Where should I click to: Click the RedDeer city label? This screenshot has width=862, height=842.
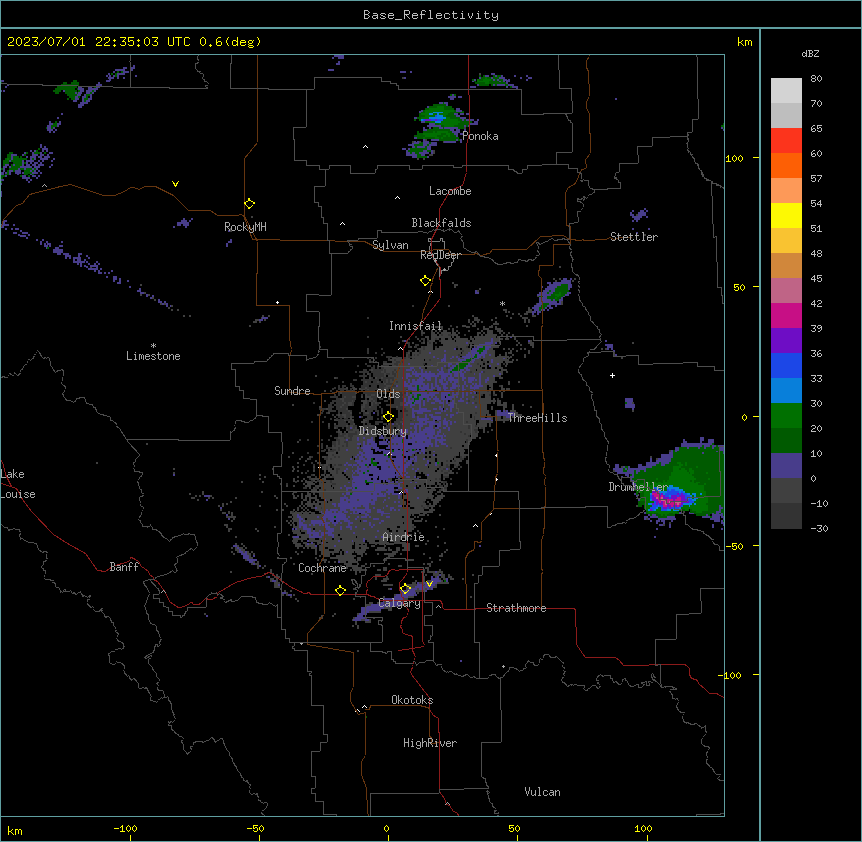point(440,255)
